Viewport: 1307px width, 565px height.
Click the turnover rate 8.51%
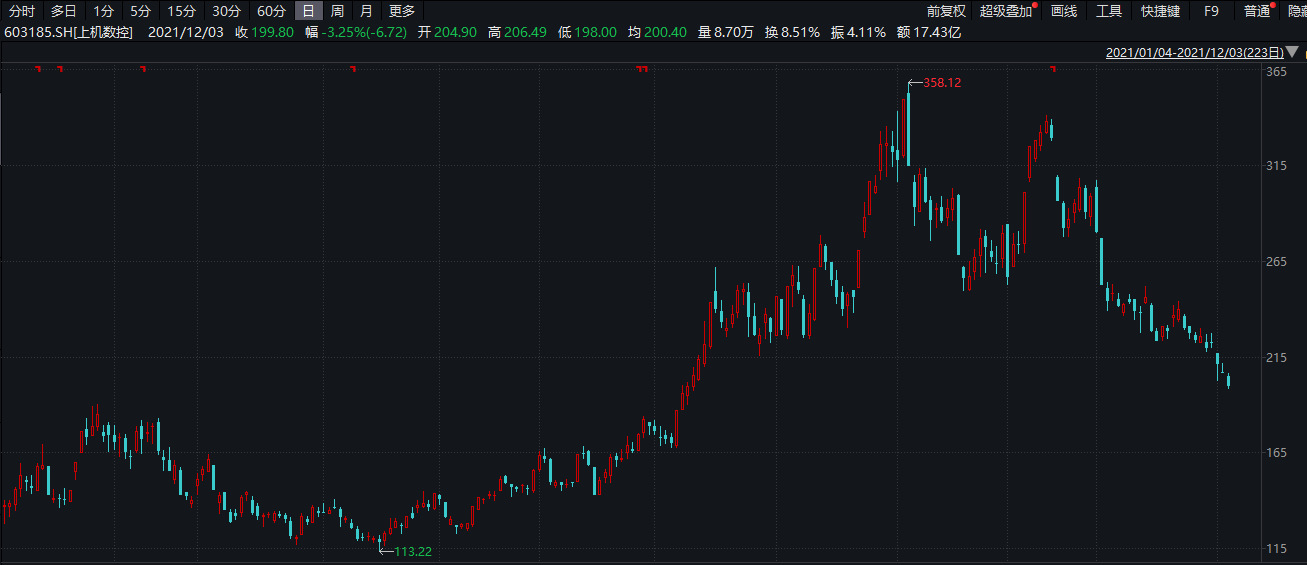pyautogui.click(x=801, y=32)
